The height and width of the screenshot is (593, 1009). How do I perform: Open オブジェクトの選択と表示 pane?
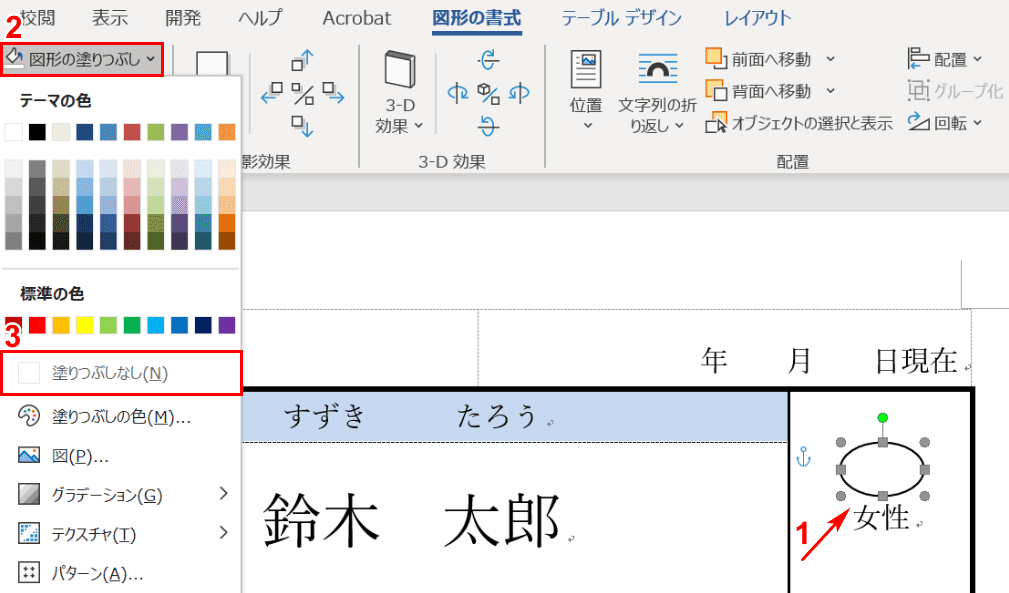click(x=799, y=122)
